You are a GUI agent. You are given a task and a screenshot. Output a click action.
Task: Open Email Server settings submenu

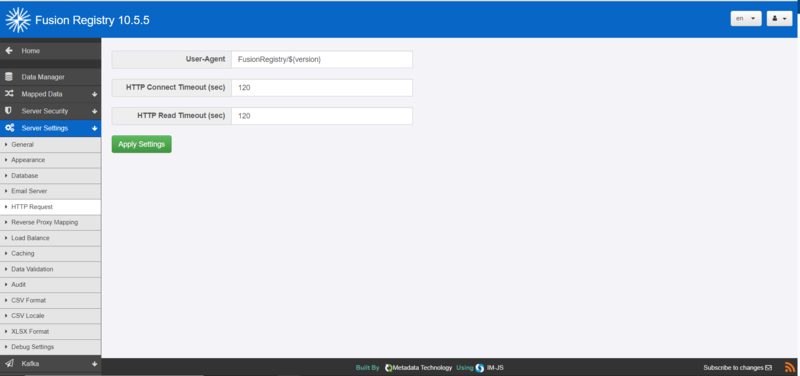[x=51, y=191]
